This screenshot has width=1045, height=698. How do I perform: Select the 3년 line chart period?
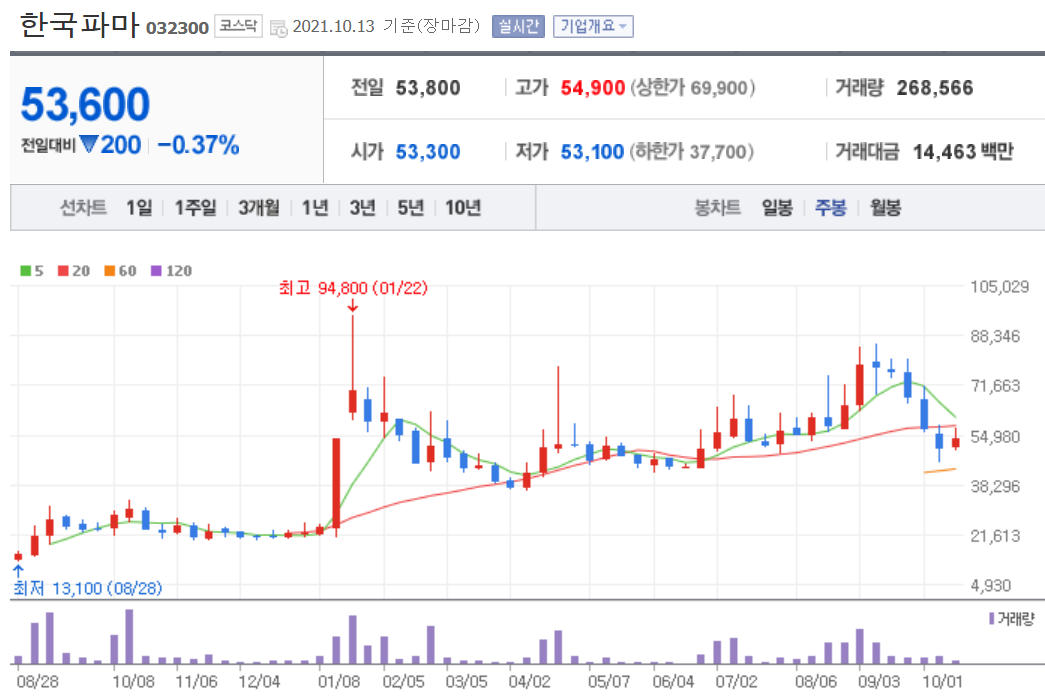click(363, 208)
